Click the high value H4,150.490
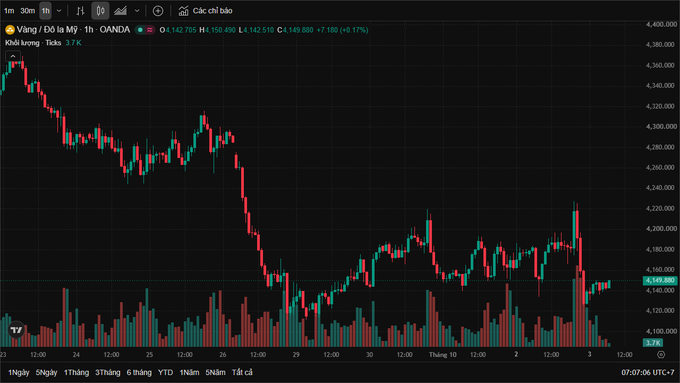The width and height of the screenshot is (680, 383). coord(217,30)
